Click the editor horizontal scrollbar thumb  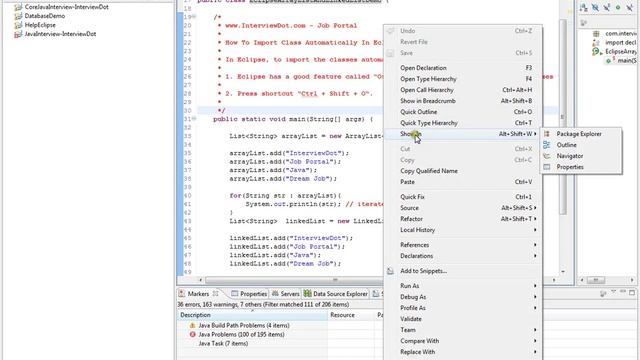point(294,280)
